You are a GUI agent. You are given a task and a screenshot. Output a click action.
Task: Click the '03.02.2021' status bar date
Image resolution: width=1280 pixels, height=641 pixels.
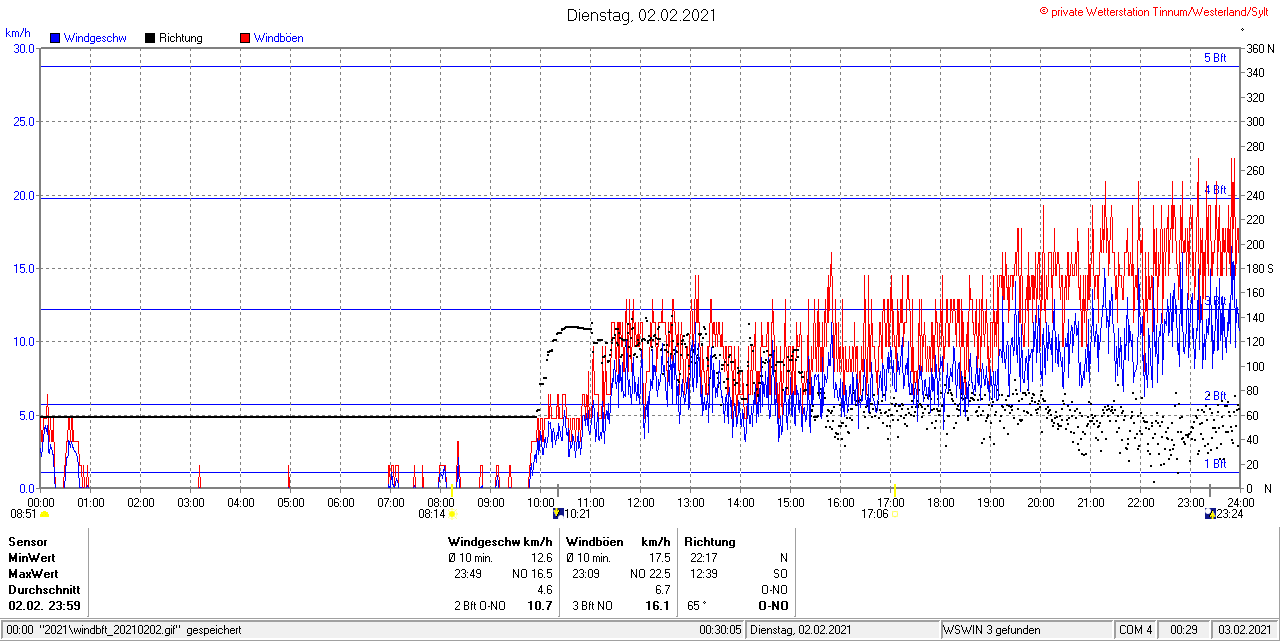coord(1245,630)
